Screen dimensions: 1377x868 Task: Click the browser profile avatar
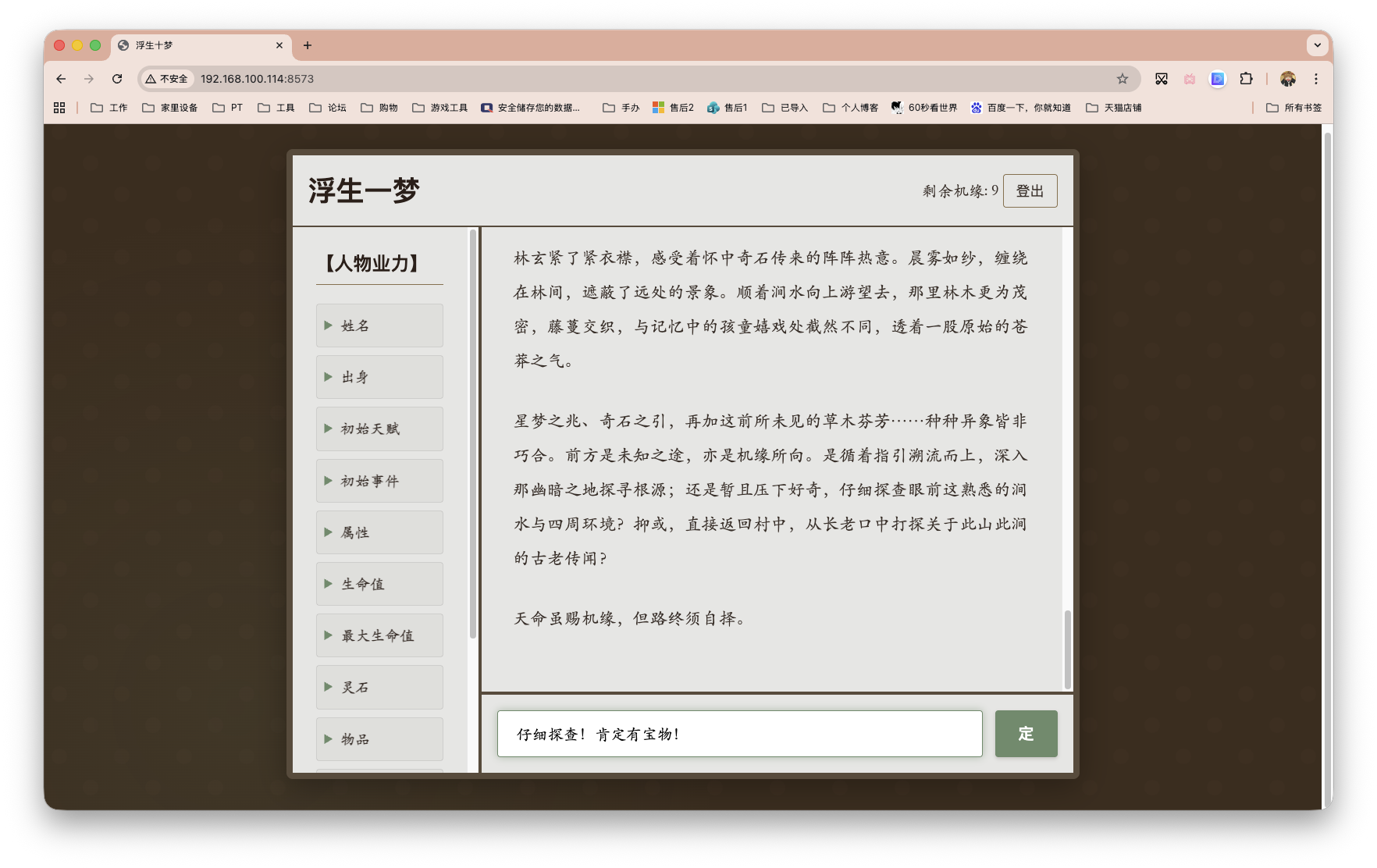(x=1288, y=79)
